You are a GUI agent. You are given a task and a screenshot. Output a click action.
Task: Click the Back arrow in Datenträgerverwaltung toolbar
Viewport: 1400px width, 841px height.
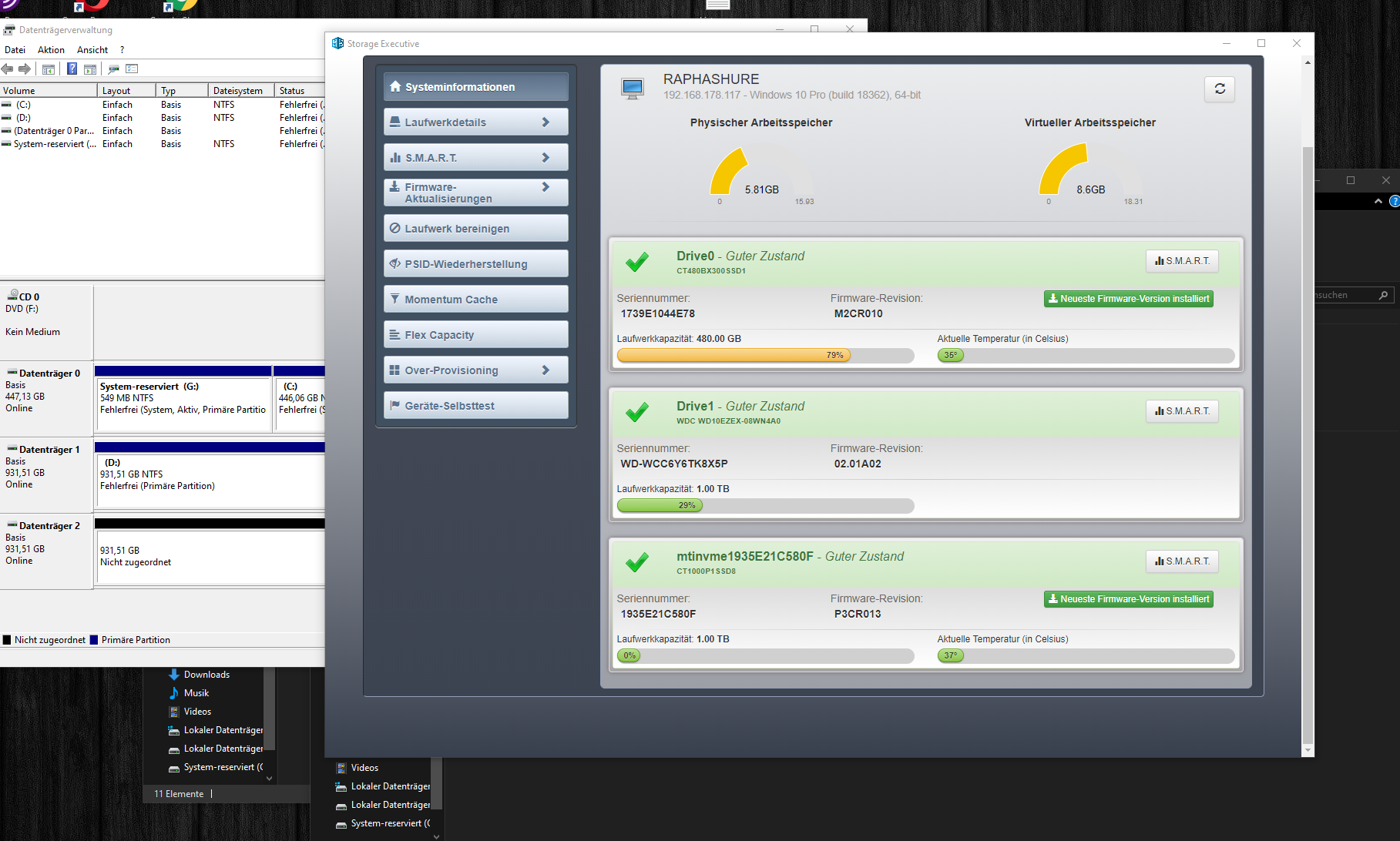point(7,69)
